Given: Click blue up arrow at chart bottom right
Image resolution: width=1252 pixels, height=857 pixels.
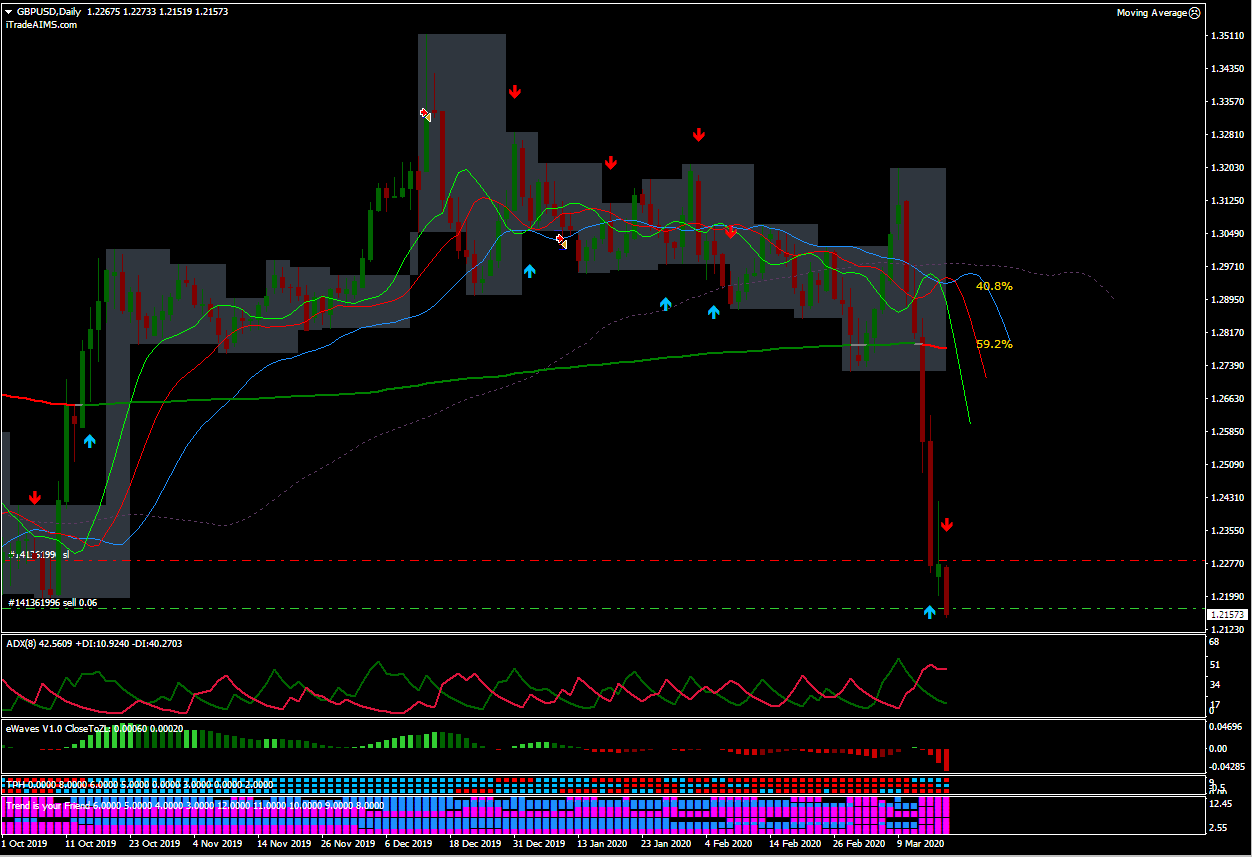Looking at the screenshot, I should click(929, 611).
